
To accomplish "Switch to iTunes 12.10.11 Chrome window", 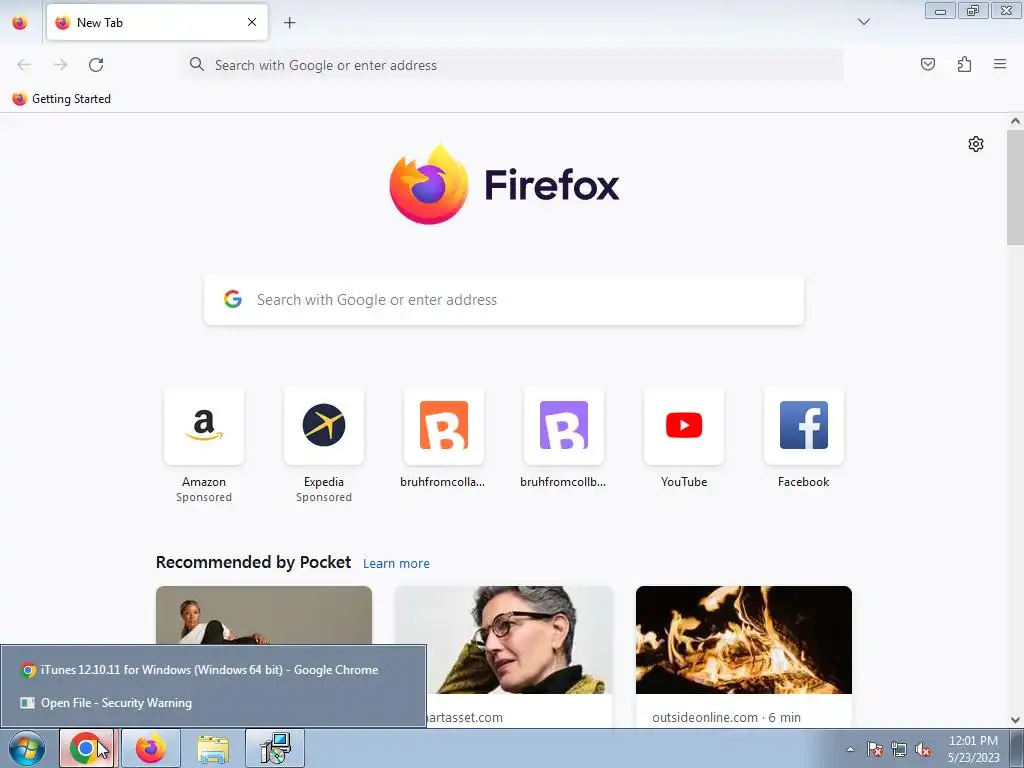I will (x=213, y=670).
